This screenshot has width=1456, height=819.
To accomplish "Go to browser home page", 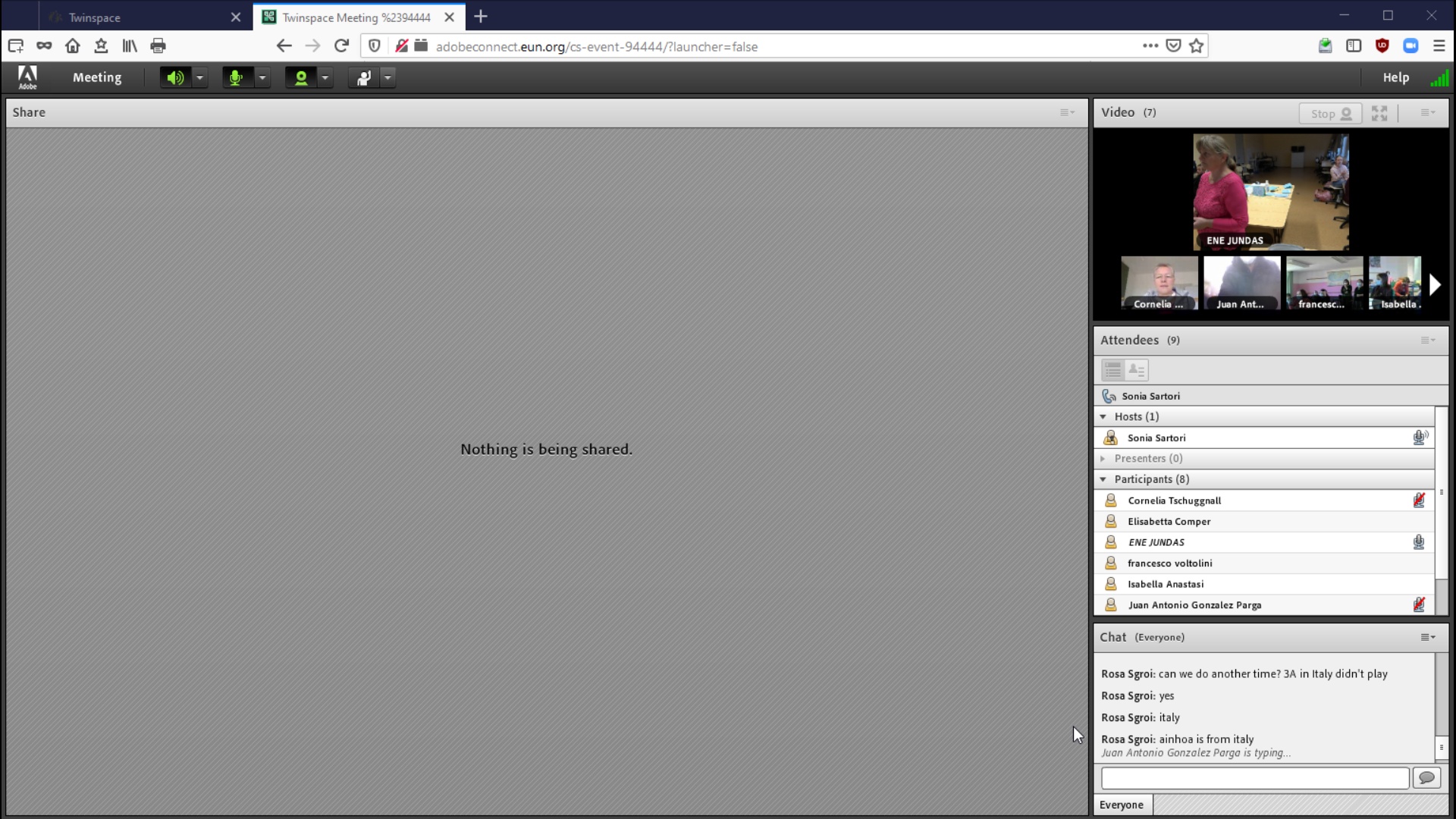I will click(x=73, y=46).
